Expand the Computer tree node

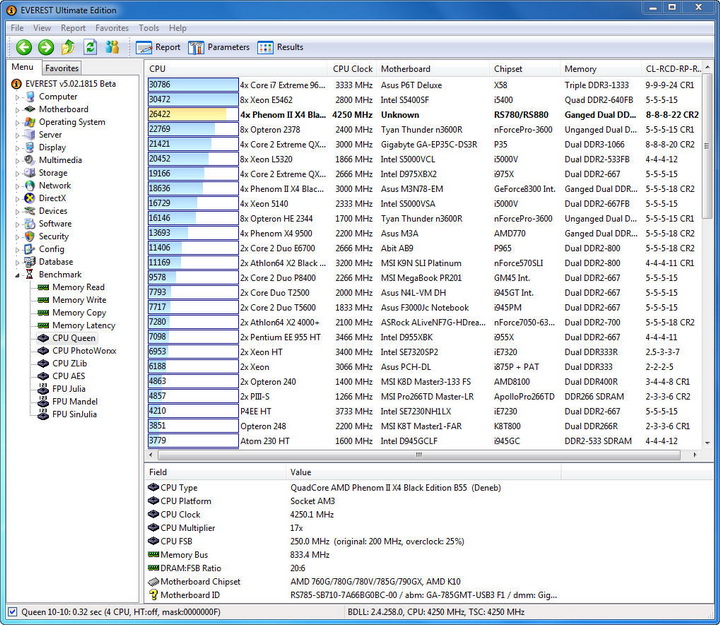tap(17, 97)
